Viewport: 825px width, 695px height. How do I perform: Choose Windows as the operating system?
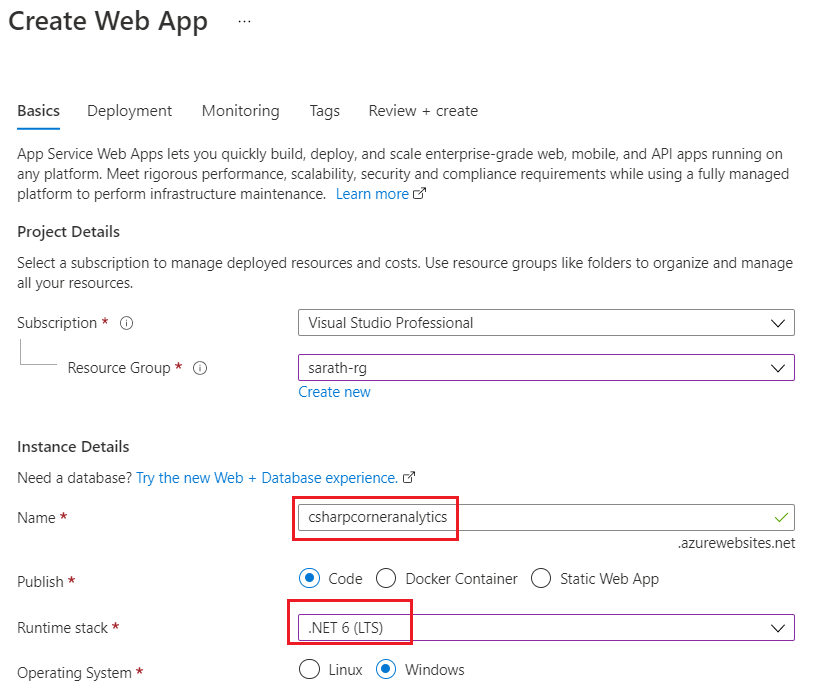(385, 669)
